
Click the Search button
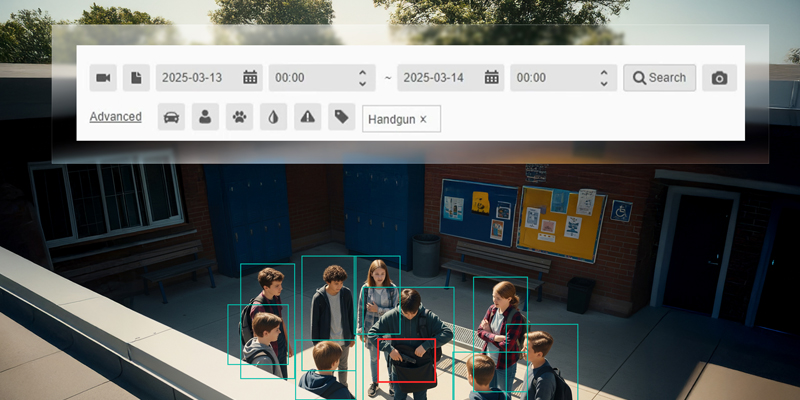coord(660,78)
